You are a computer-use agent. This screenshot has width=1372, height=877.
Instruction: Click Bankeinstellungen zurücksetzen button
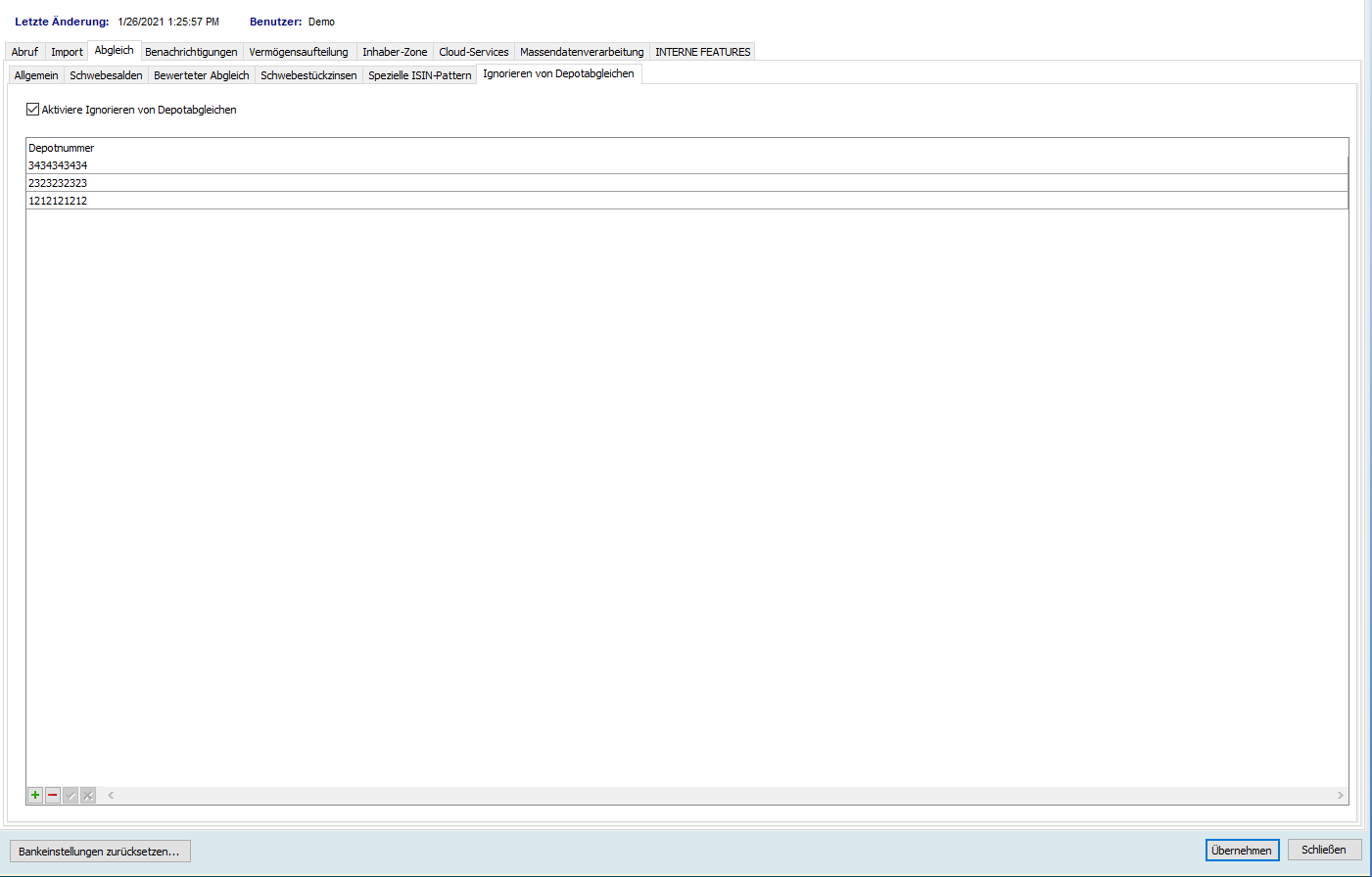coord(100,852)
